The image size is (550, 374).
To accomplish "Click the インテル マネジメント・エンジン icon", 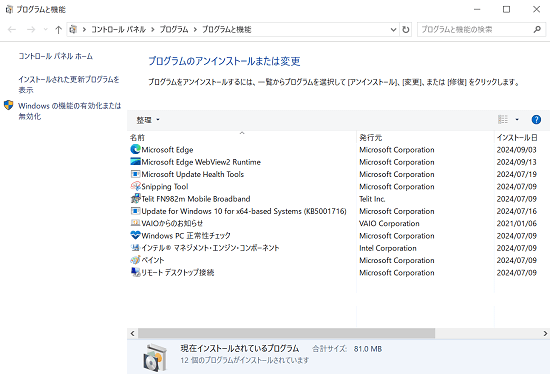I will (x=135, y=248).
